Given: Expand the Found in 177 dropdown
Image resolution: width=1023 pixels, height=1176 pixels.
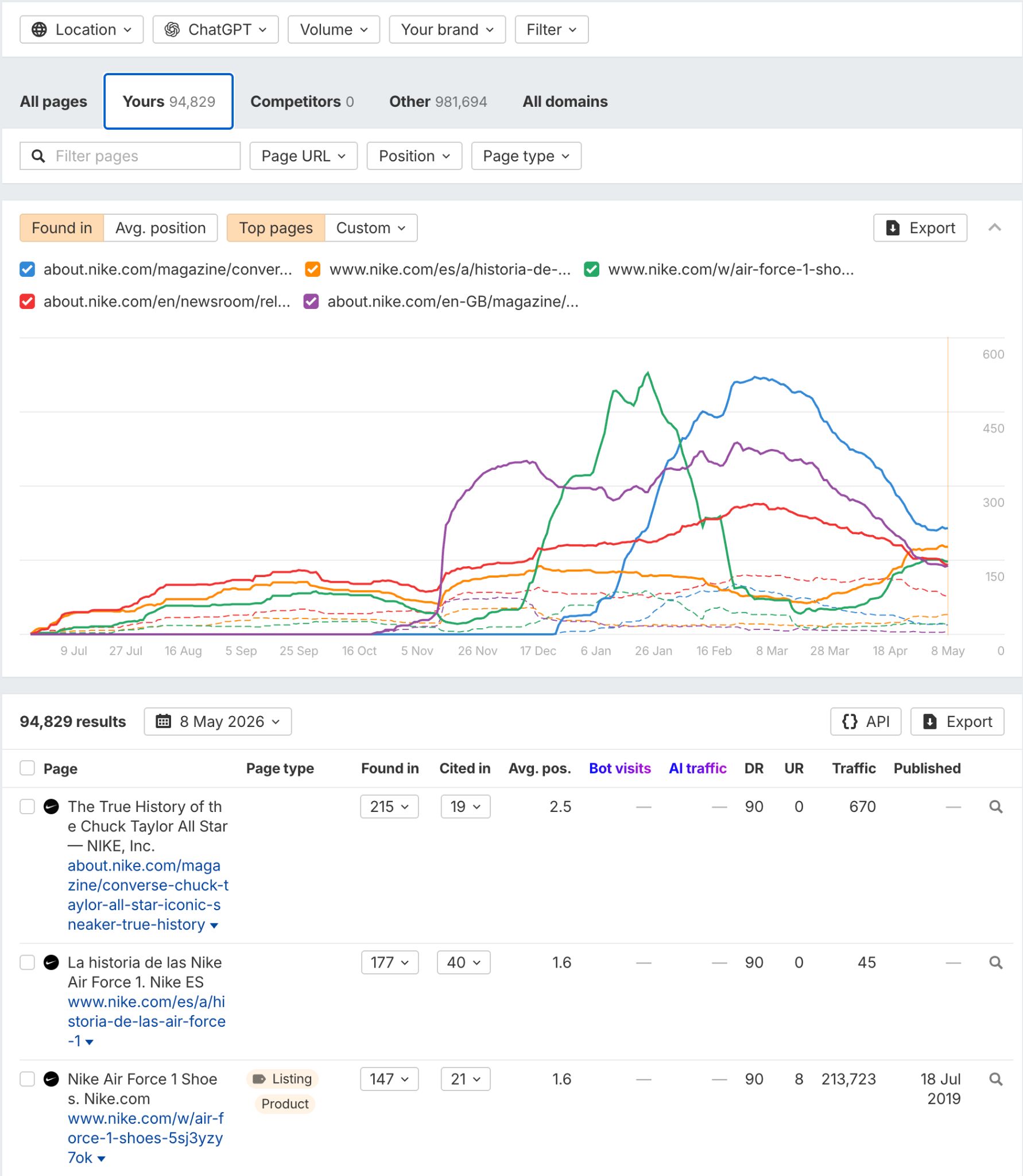Looking at the screenshot, I should tap(390, 962).
